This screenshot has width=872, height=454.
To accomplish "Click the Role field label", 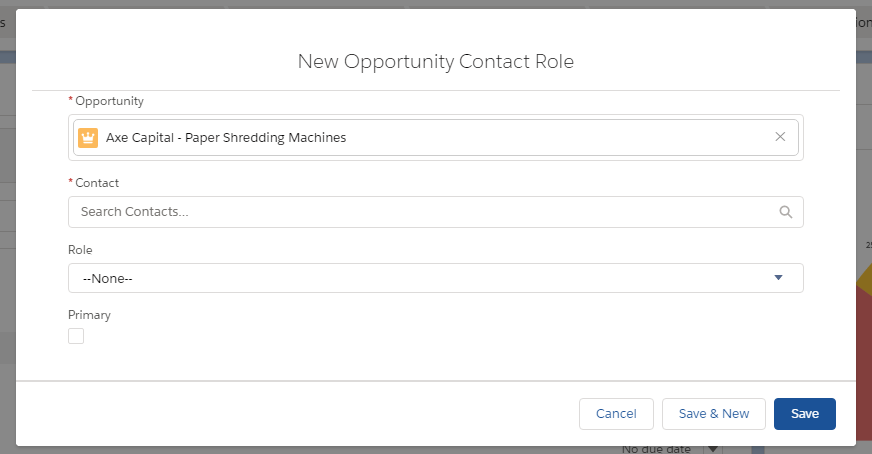I will click(80, 250).
